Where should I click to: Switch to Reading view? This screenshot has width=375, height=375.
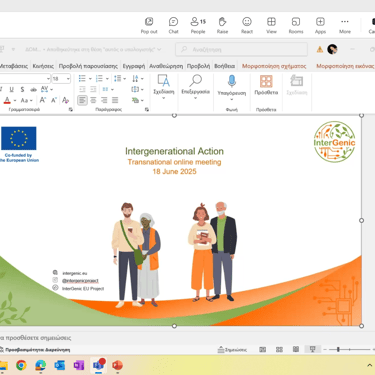tap(296, 349)
